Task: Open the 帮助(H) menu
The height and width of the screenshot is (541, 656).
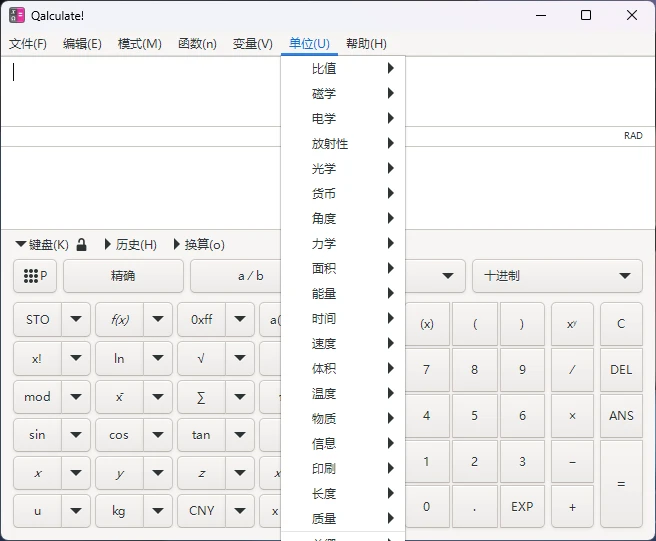Action: pyautogui.click(x=366, y=44)
